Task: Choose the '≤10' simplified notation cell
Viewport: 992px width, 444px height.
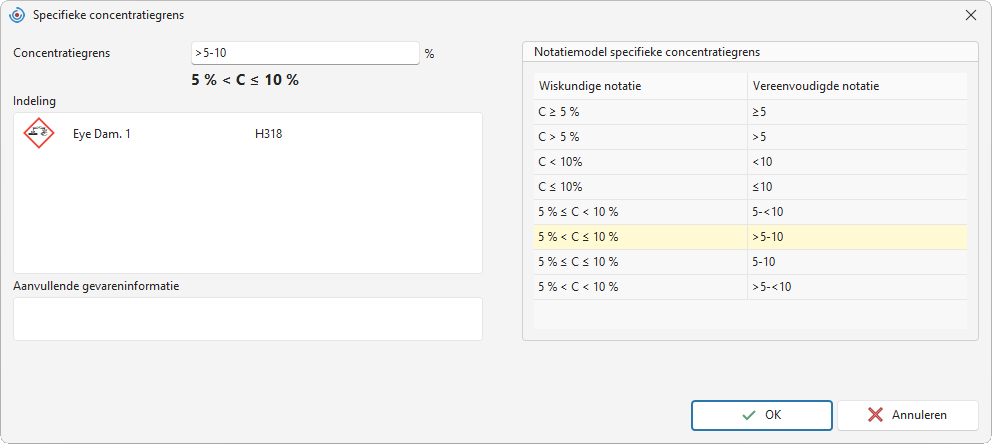Action: [857, 187]
